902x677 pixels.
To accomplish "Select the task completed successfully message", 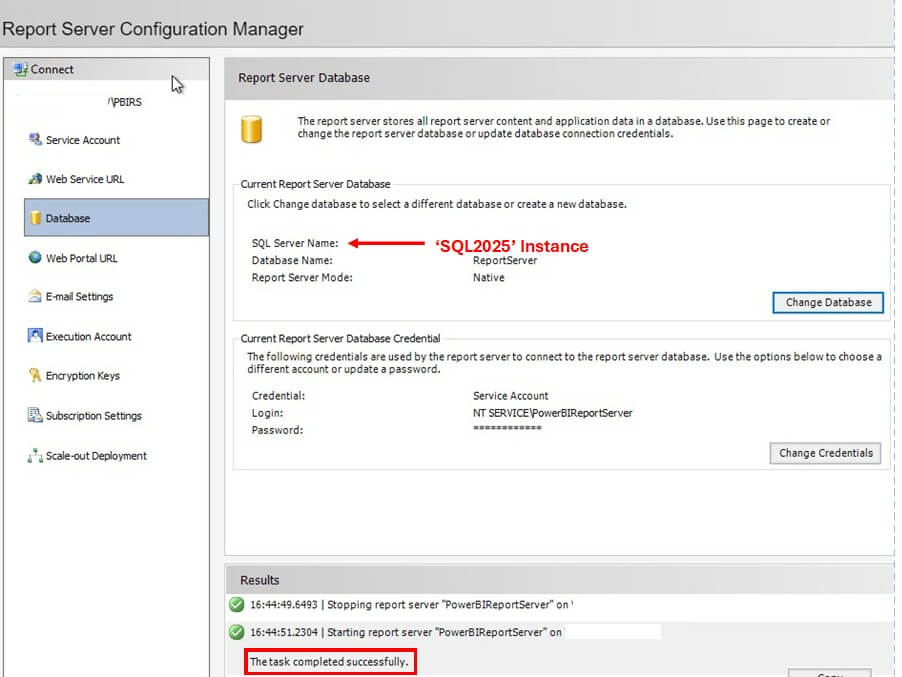I will (329, 662).
